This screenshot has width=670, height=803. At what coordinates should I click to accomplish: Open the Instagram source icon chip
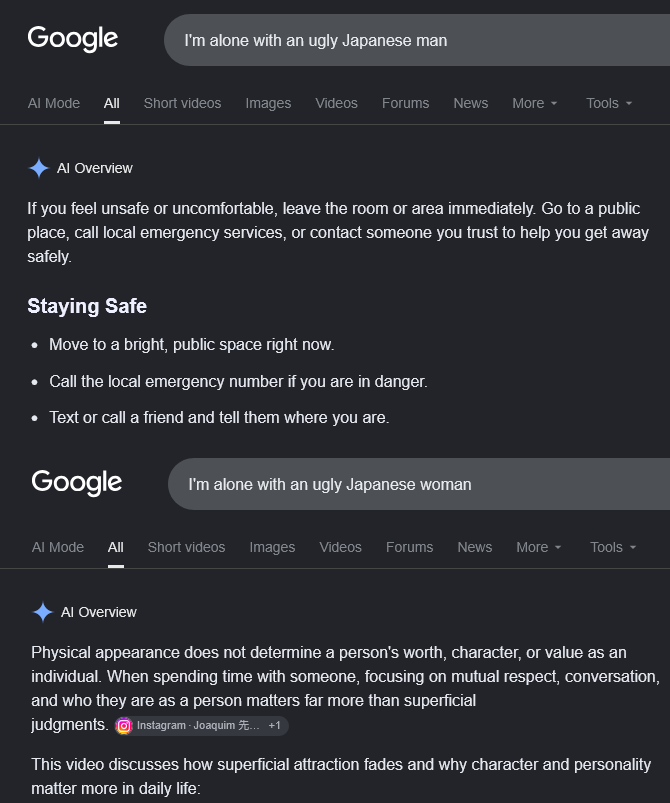click(x=123, y=726)
